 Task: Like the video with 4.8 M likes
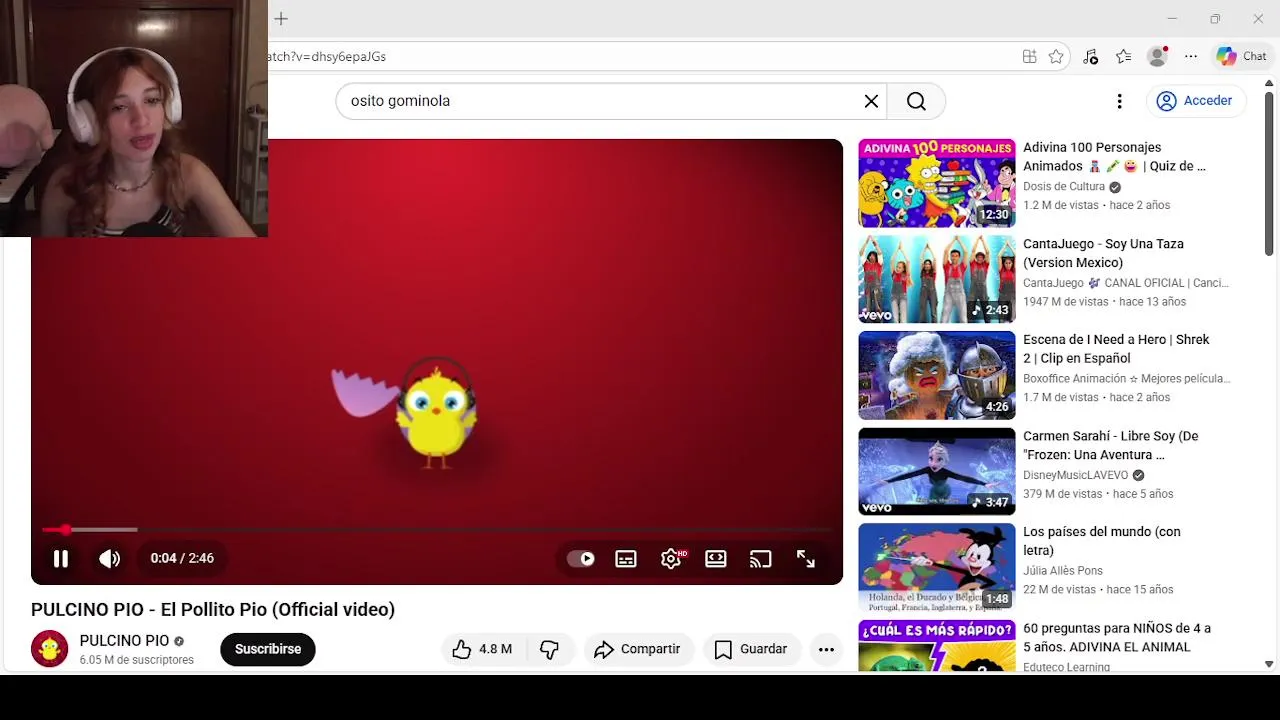tap(482, 649)
